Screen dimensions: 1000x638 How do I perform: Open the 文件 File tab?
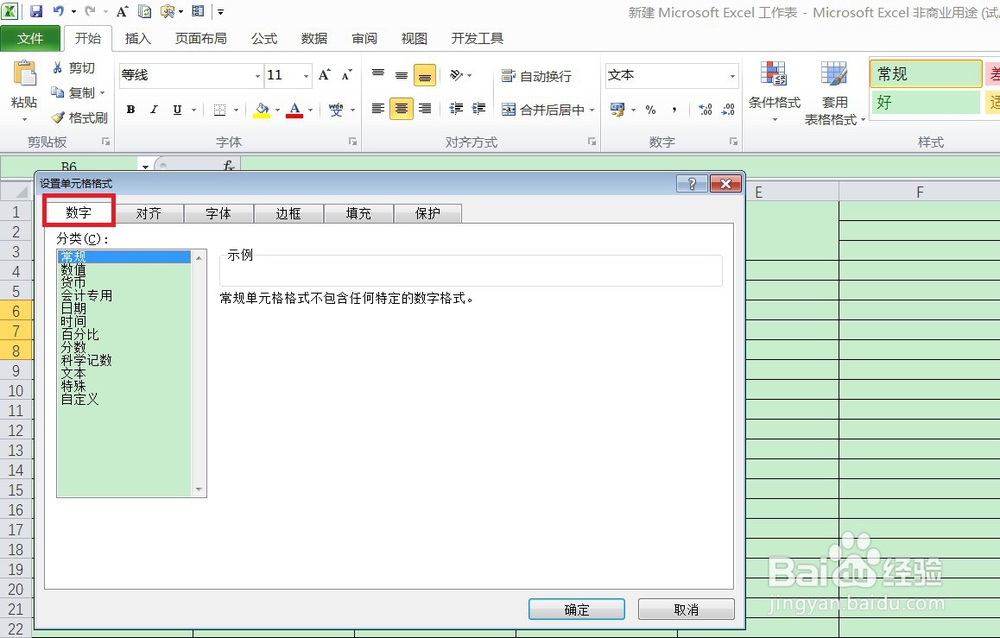tap(30, 38)
